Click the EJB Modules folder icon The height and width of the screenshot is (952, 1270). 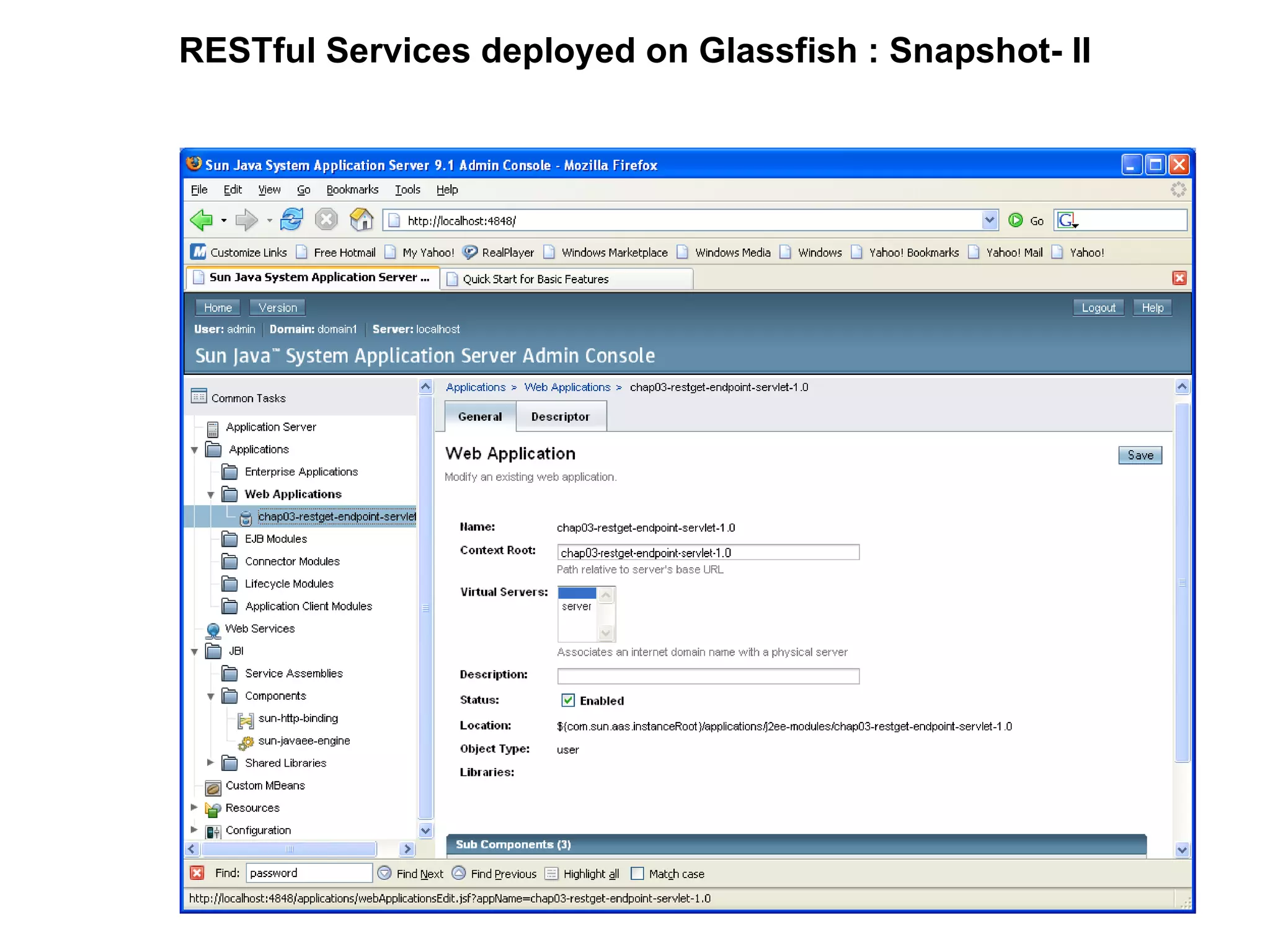pyautogui.click(x=229, y=539)
